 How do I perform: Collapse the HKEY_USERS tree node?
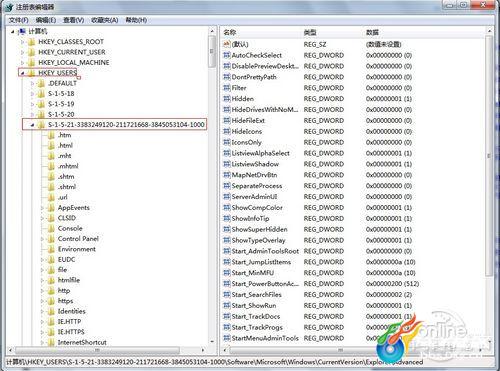pyautogui.click(x=22, y=73)
